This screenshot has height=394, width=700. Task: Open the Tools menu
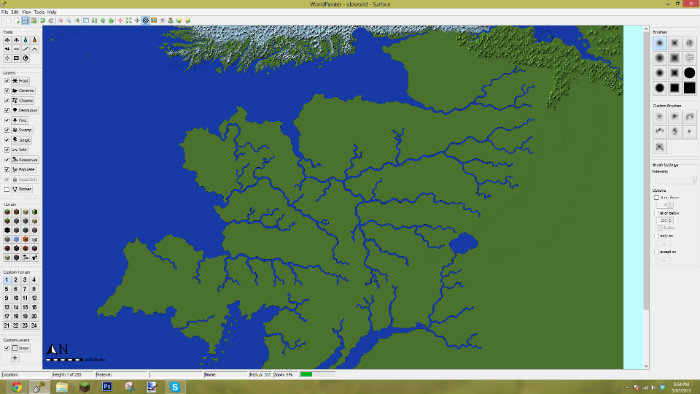coord(39,12)
